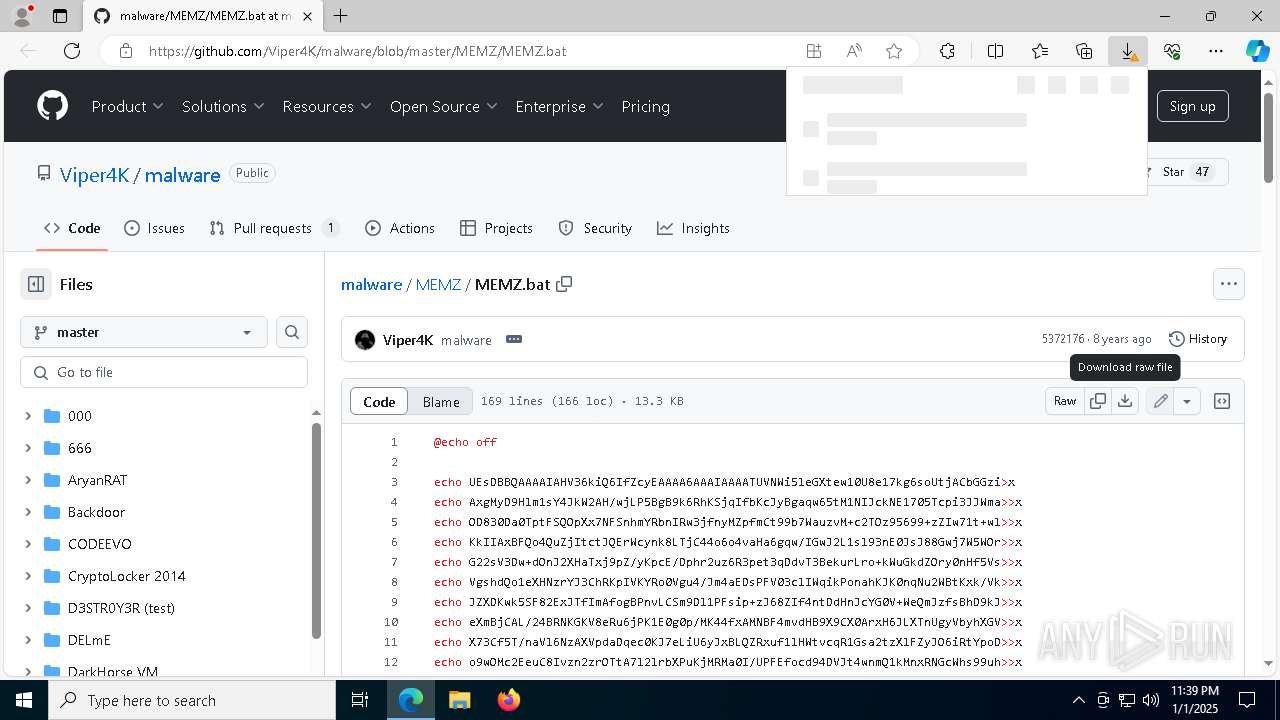Search files magnifier button in sidebar
This screenshot has width=1280, height=720.
pyautogui.click(x=292, y=332)
